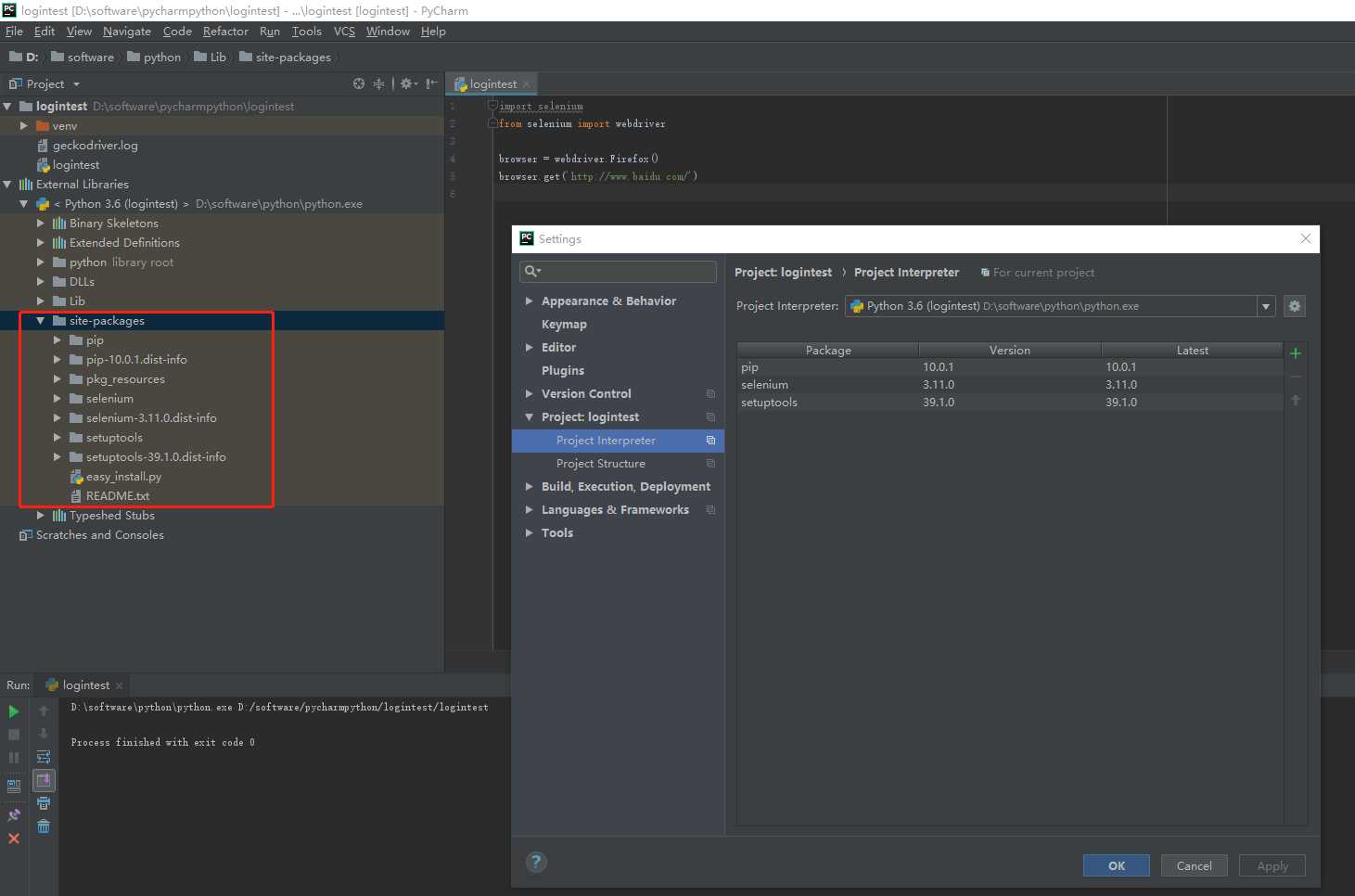
Task: Click the green Rerun button in Run panel
Action: click(x=14, y=711)
